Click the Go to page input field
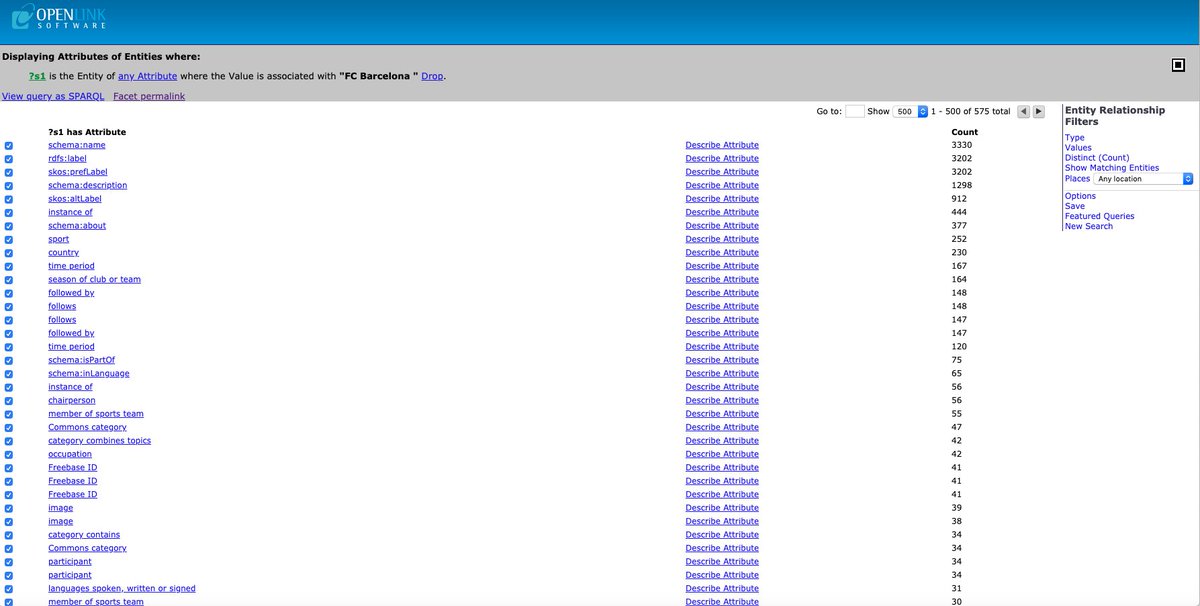 (x=855, y=112)
